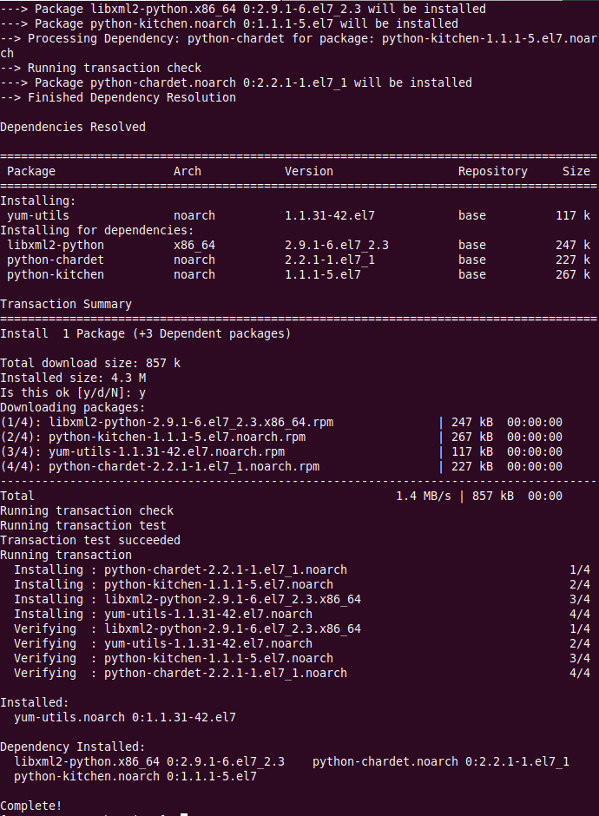Click 'libxml2-python' in the package table

pyautogui.click(x=56, y=245)
